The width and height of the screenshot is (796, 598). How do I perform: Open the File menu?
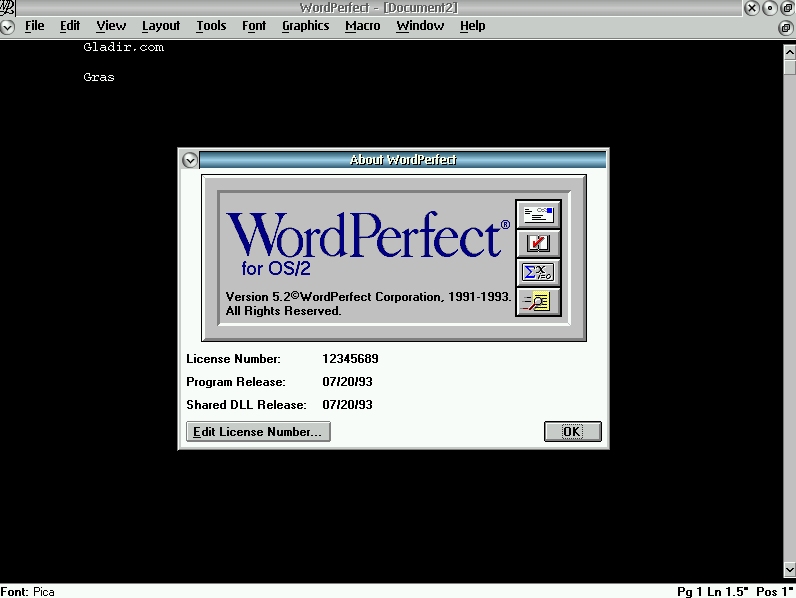35,26
